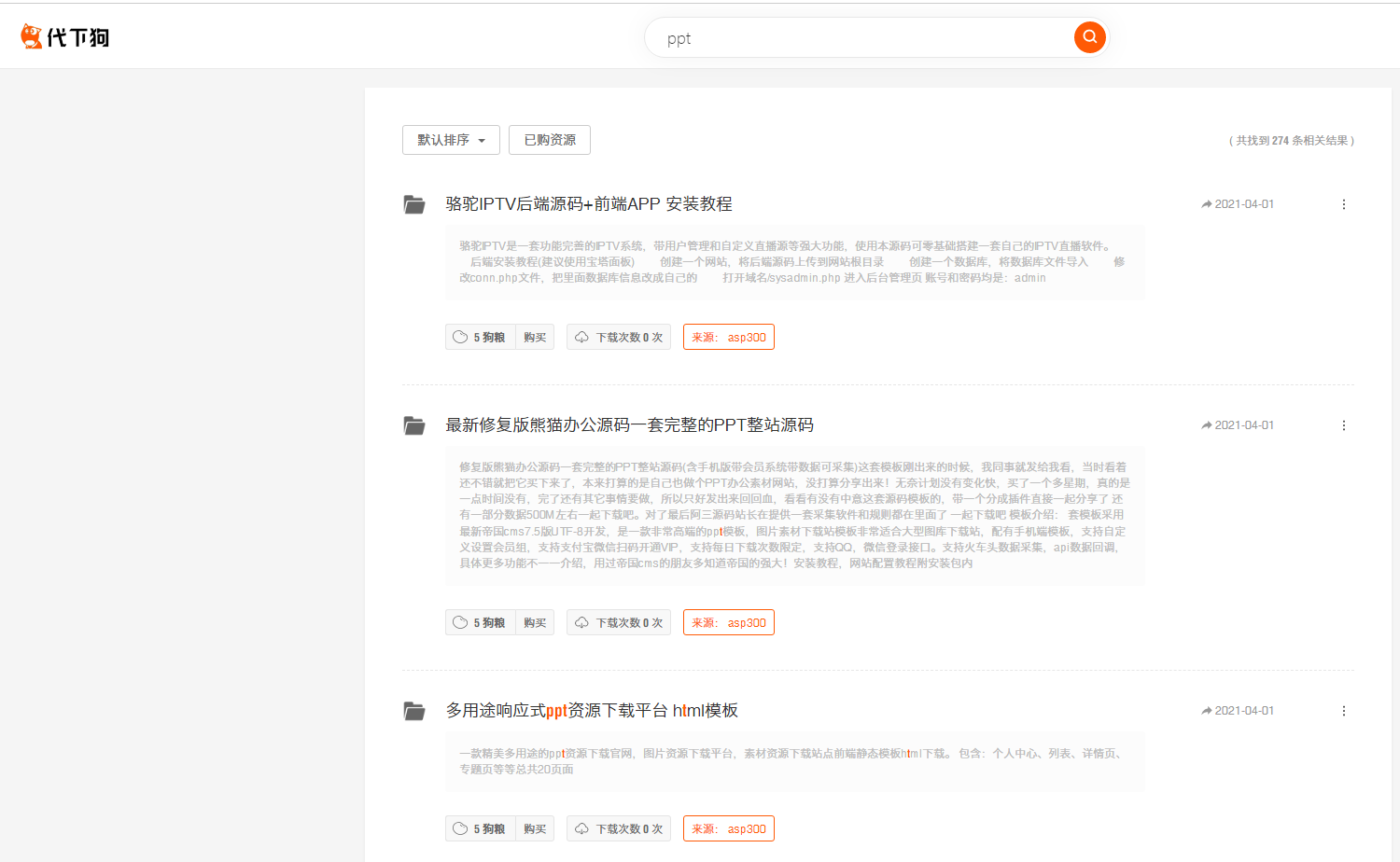Click 来源 asp300 tag under 骆驼IPTV result
Screen dimensions: 1400x862
728,338
